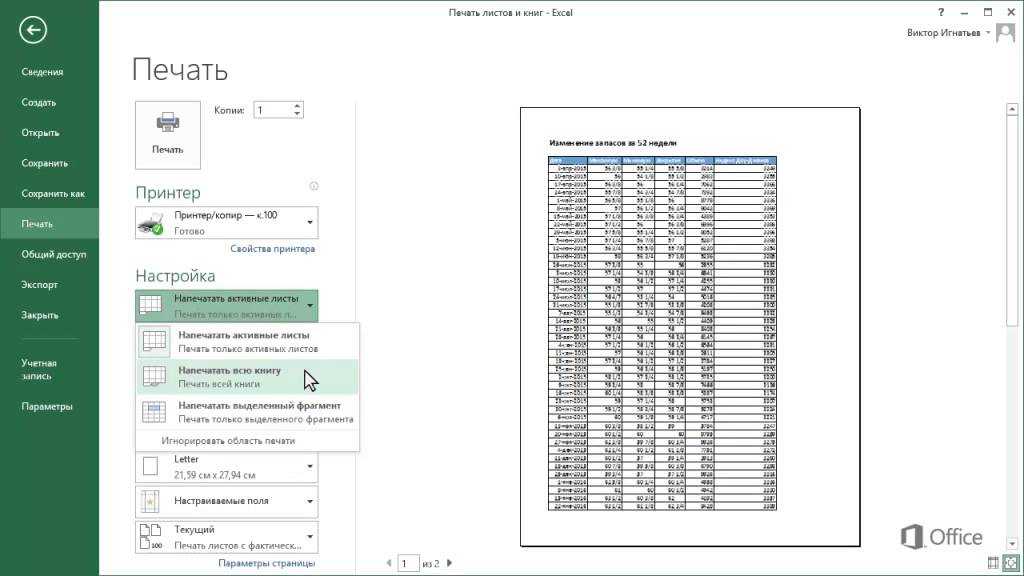The image size is (1024, 576).
Task: Click the printer info icon next to Принтер
Action: pyautogui.click(x=313, y=186)
